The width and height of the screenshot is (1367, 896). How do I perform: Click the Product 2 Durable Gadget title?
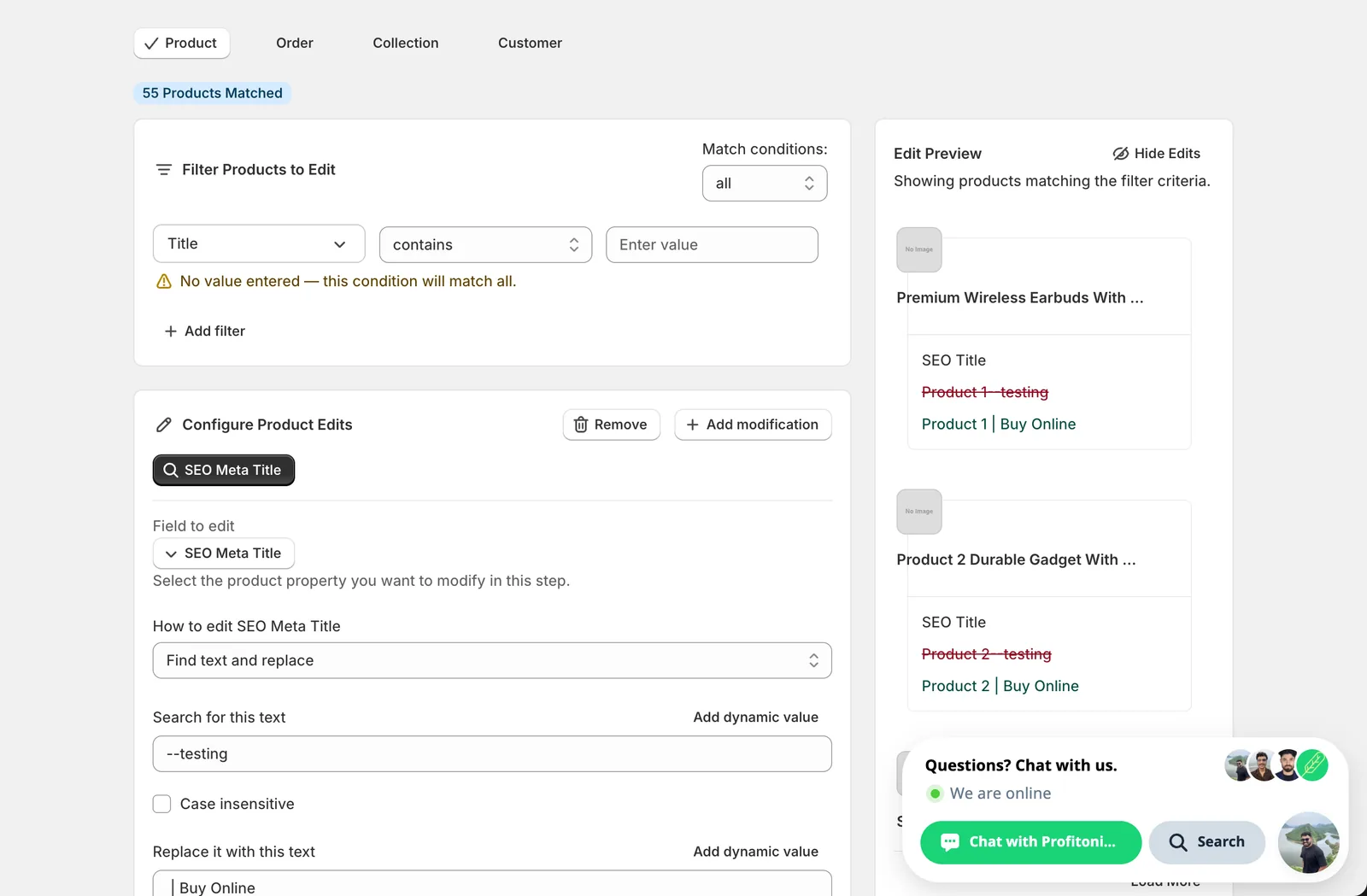(1017, 560)
